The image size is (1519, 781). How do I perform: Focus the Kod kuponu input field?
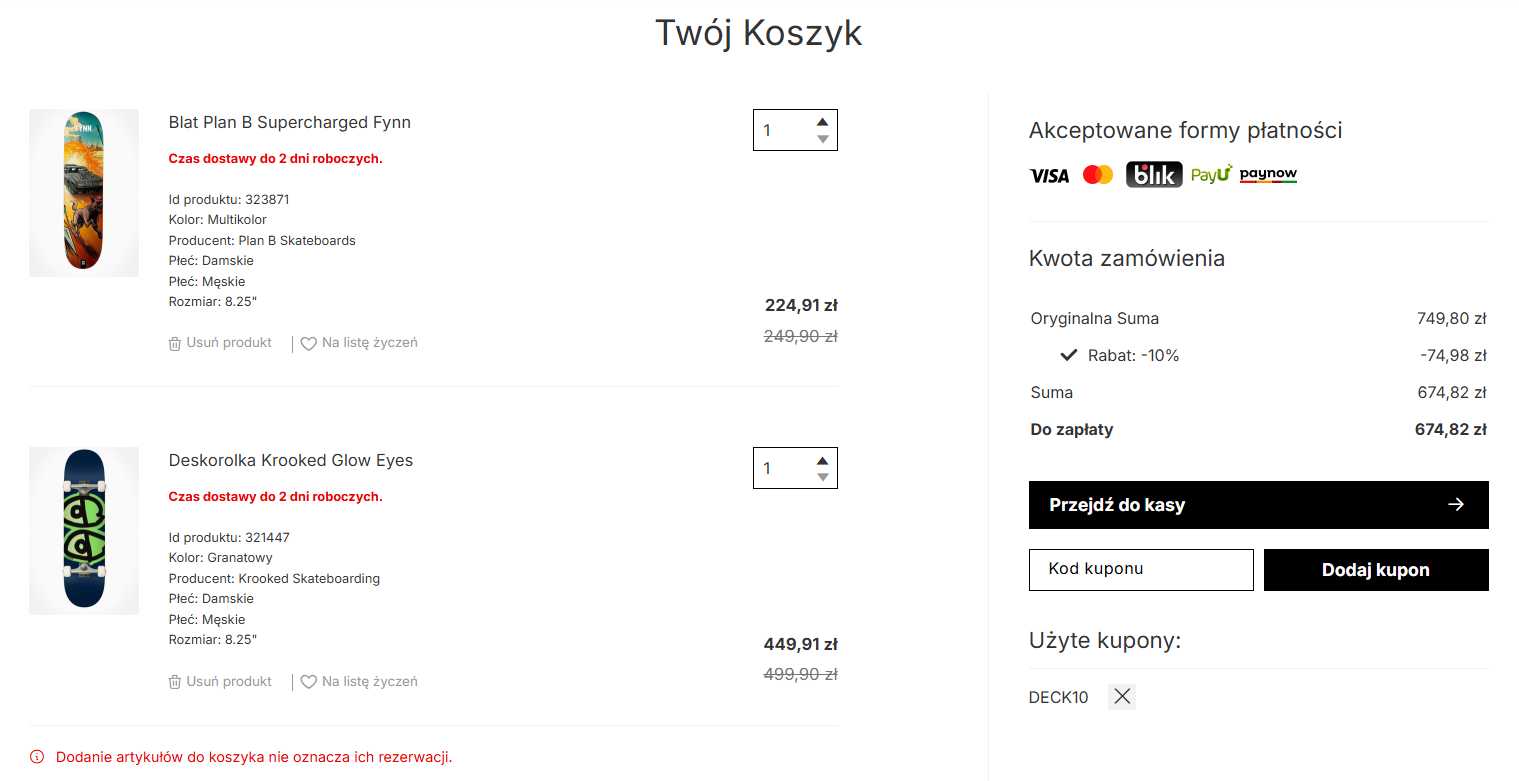[x=1141, y=570]
